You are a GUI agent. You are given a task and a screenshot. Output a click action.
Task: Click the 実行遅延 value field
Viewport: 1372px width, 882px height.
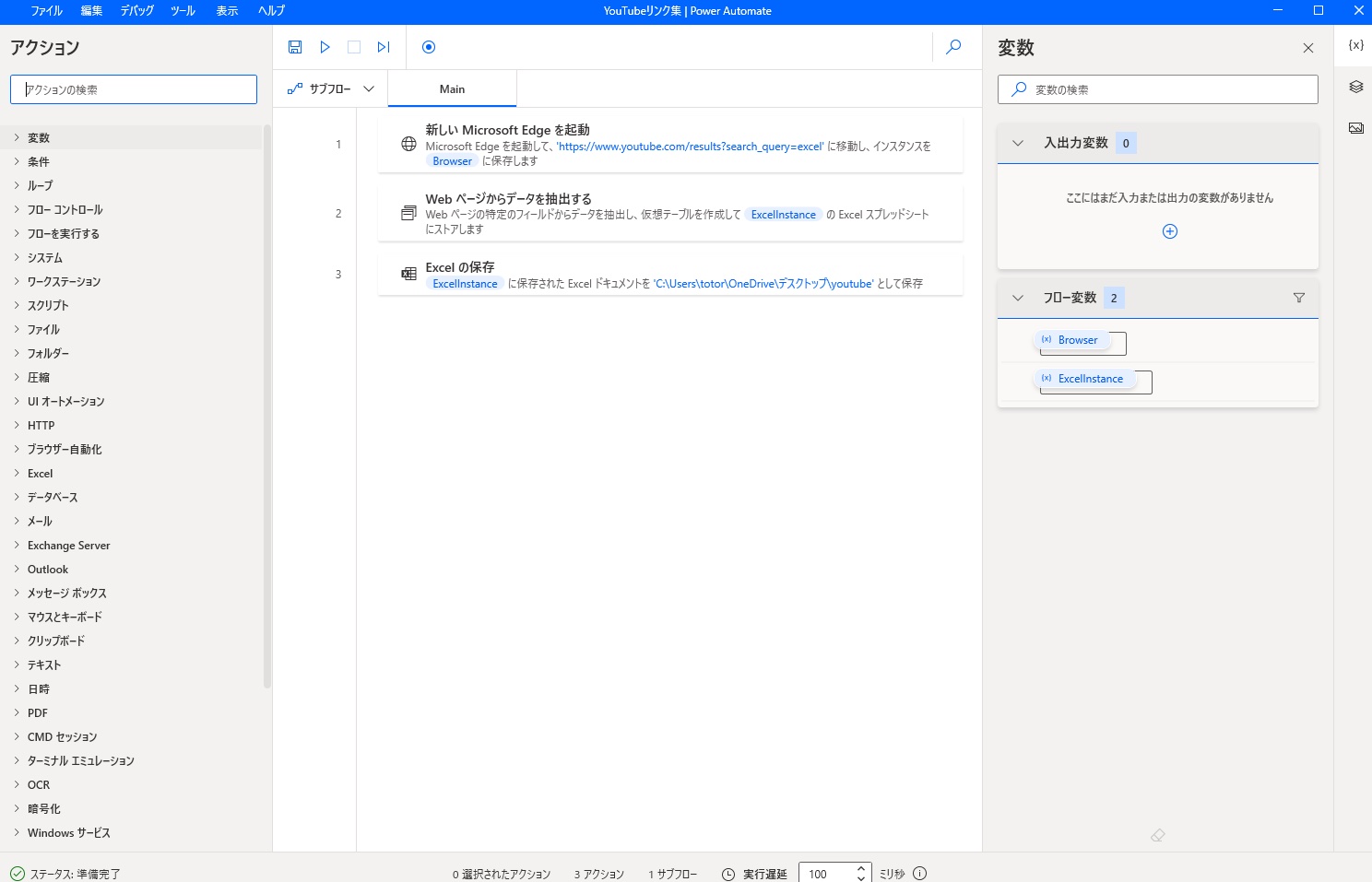coord(825,874)
